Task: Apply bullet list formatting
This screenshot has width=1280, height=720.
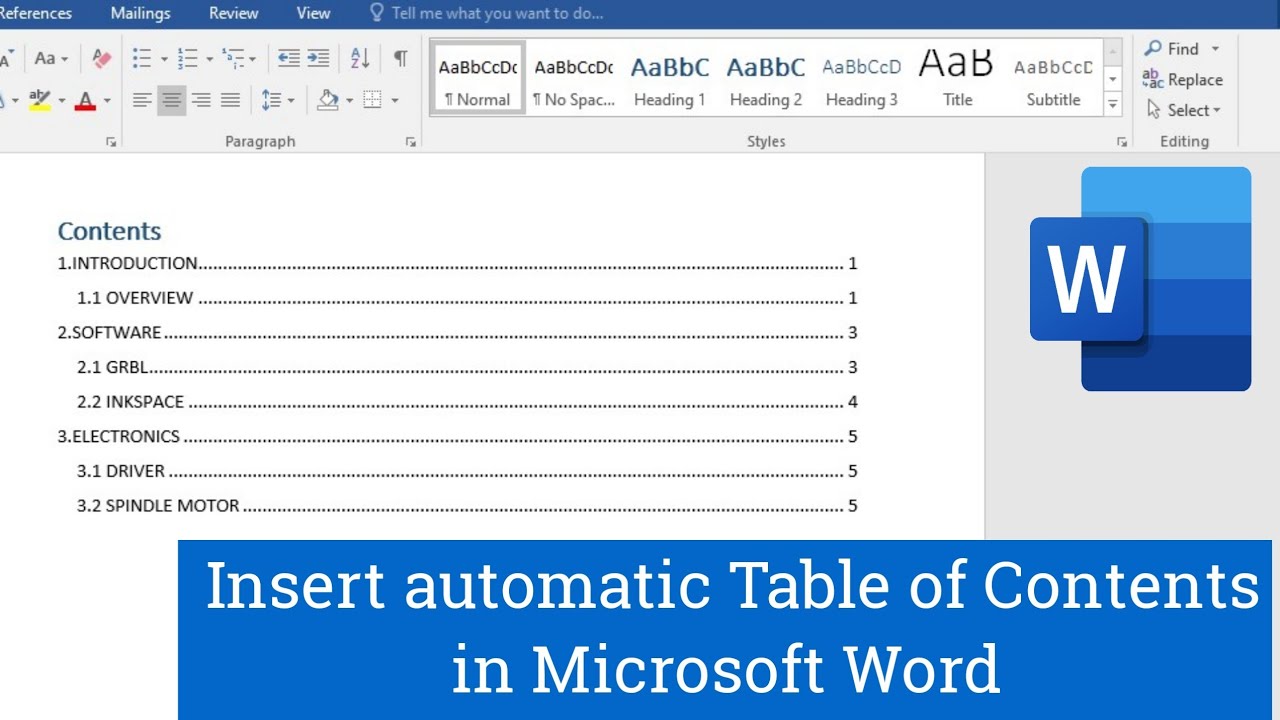Action: click(x=142, y=58)
